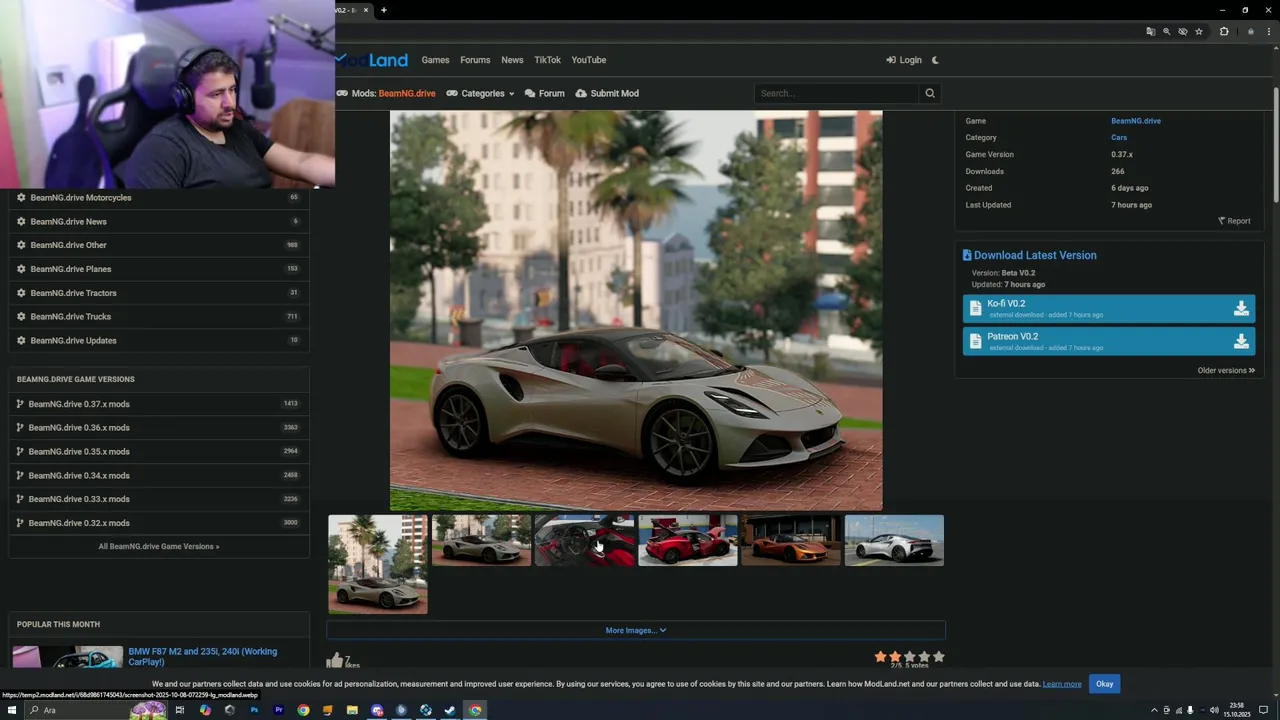
Task: Open the notification center icon
Action: [1263, 710]
